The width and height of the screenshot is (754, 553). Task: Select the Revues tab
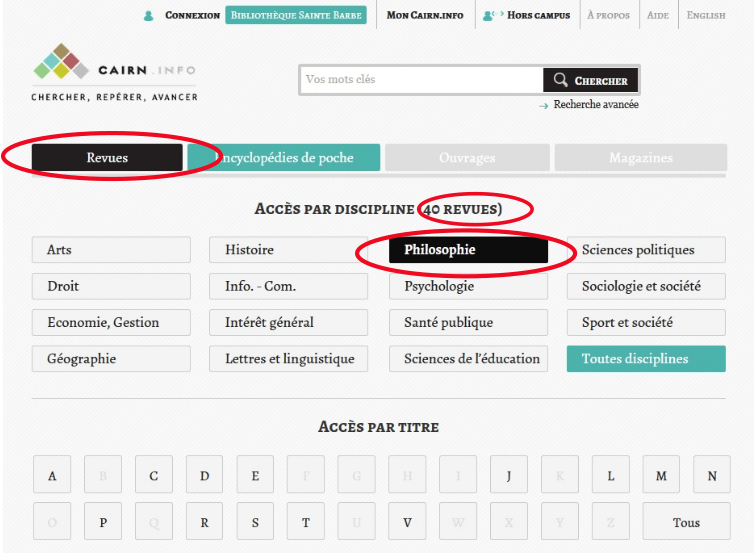107,157
